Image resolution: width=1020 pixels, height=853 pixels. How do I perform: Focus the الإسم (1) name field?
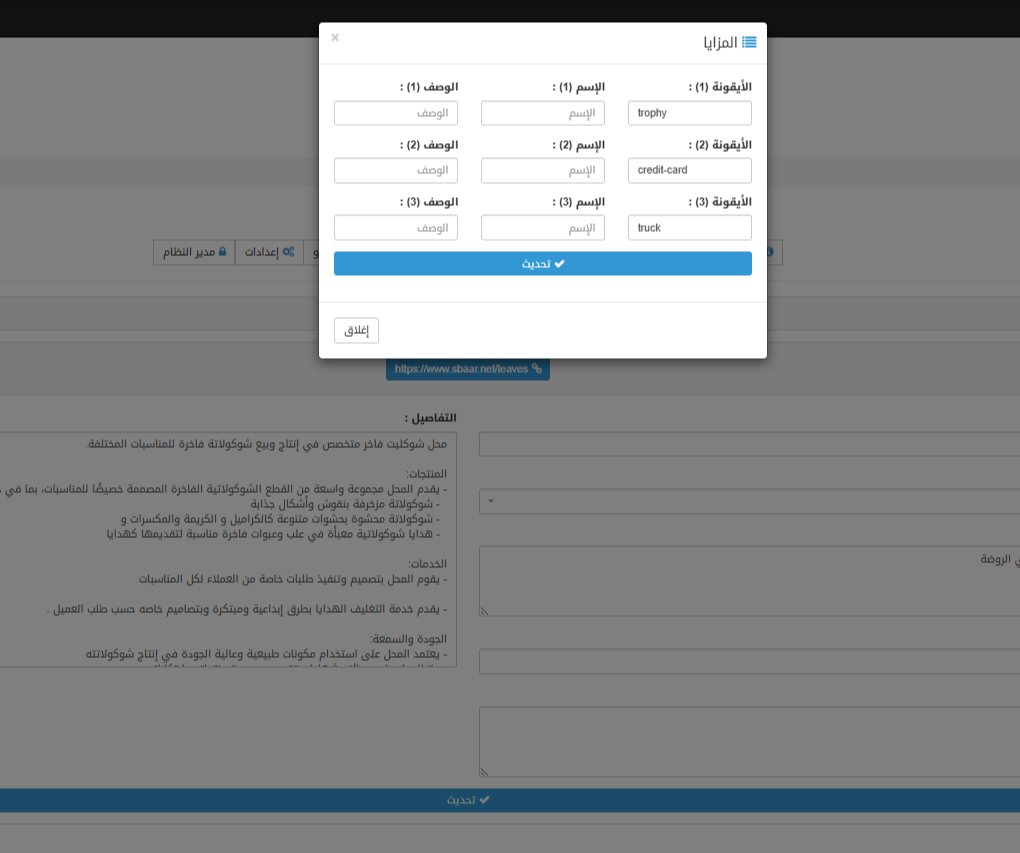tap(543, 113)
